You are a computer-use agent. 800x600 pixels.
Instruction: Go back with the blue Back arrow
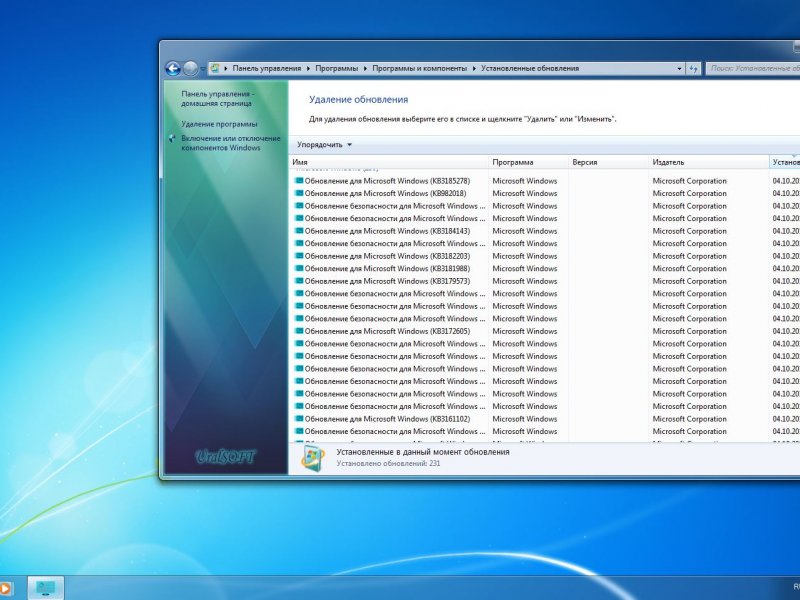173,68
